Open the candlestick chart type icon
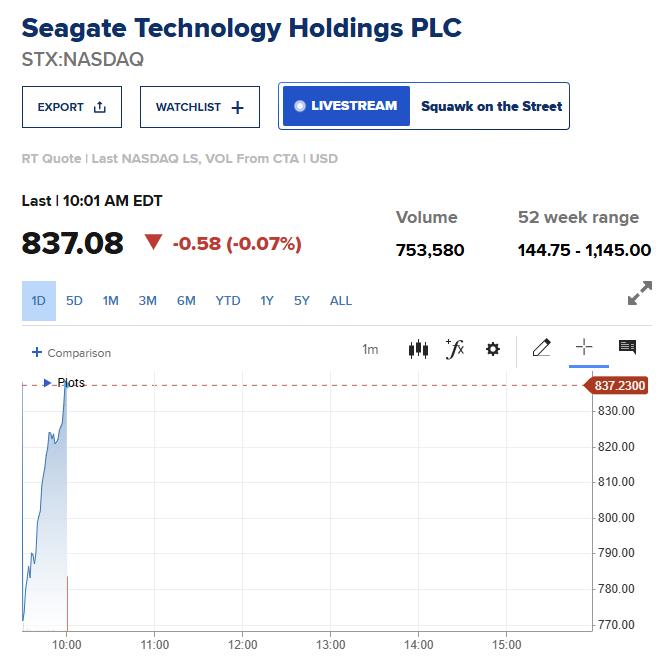 (418, 349)
